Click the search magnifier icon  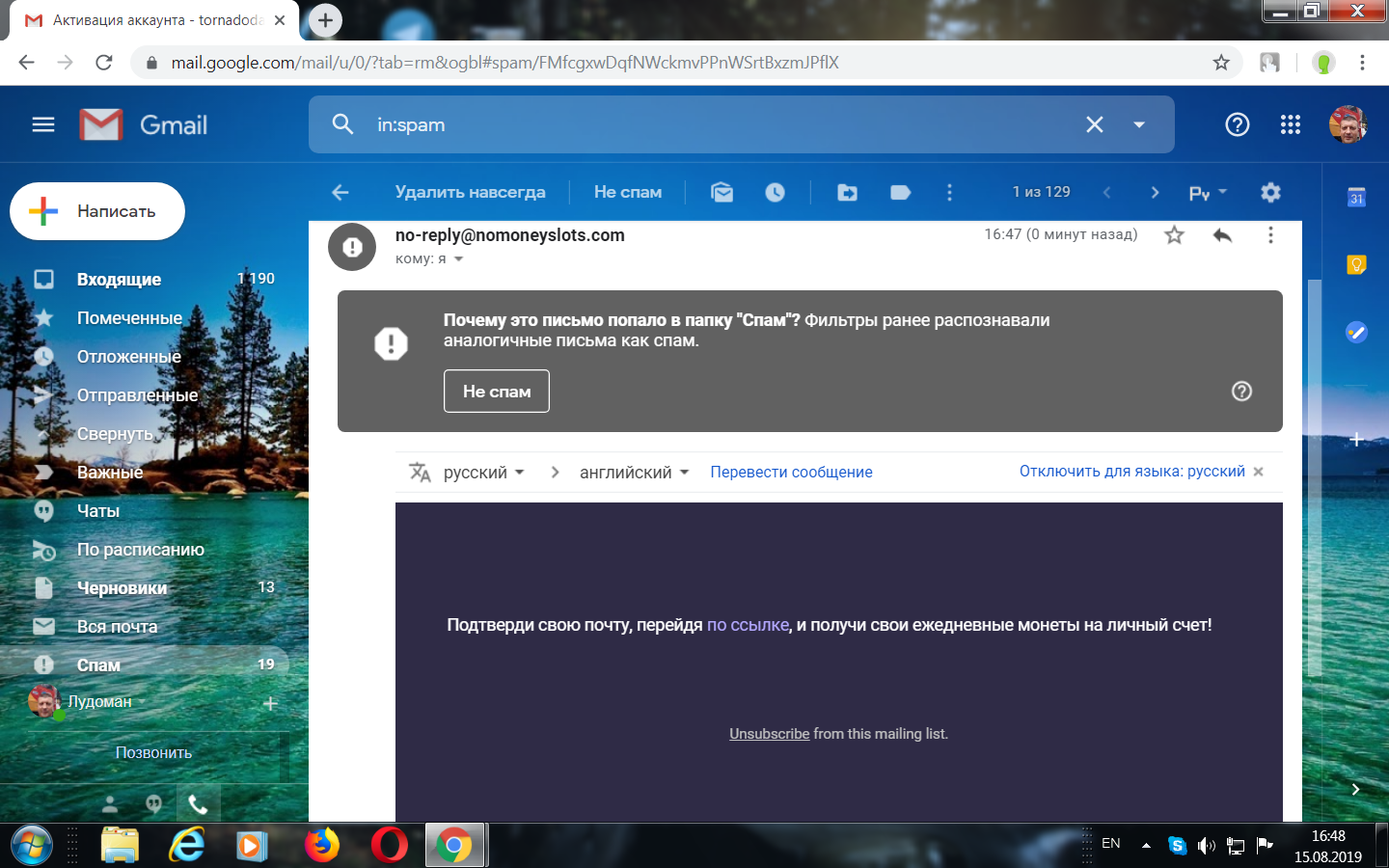(x=342, y=124)
